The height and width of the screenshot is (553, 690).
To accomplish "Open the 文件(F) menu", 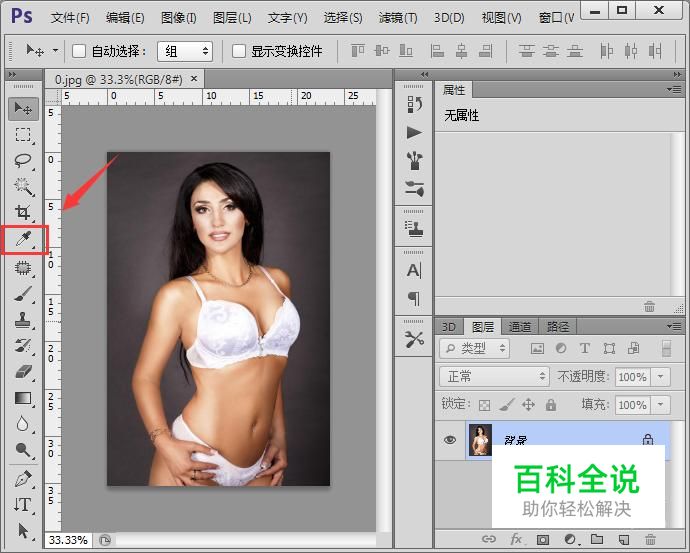I will (x=70, y=18).
